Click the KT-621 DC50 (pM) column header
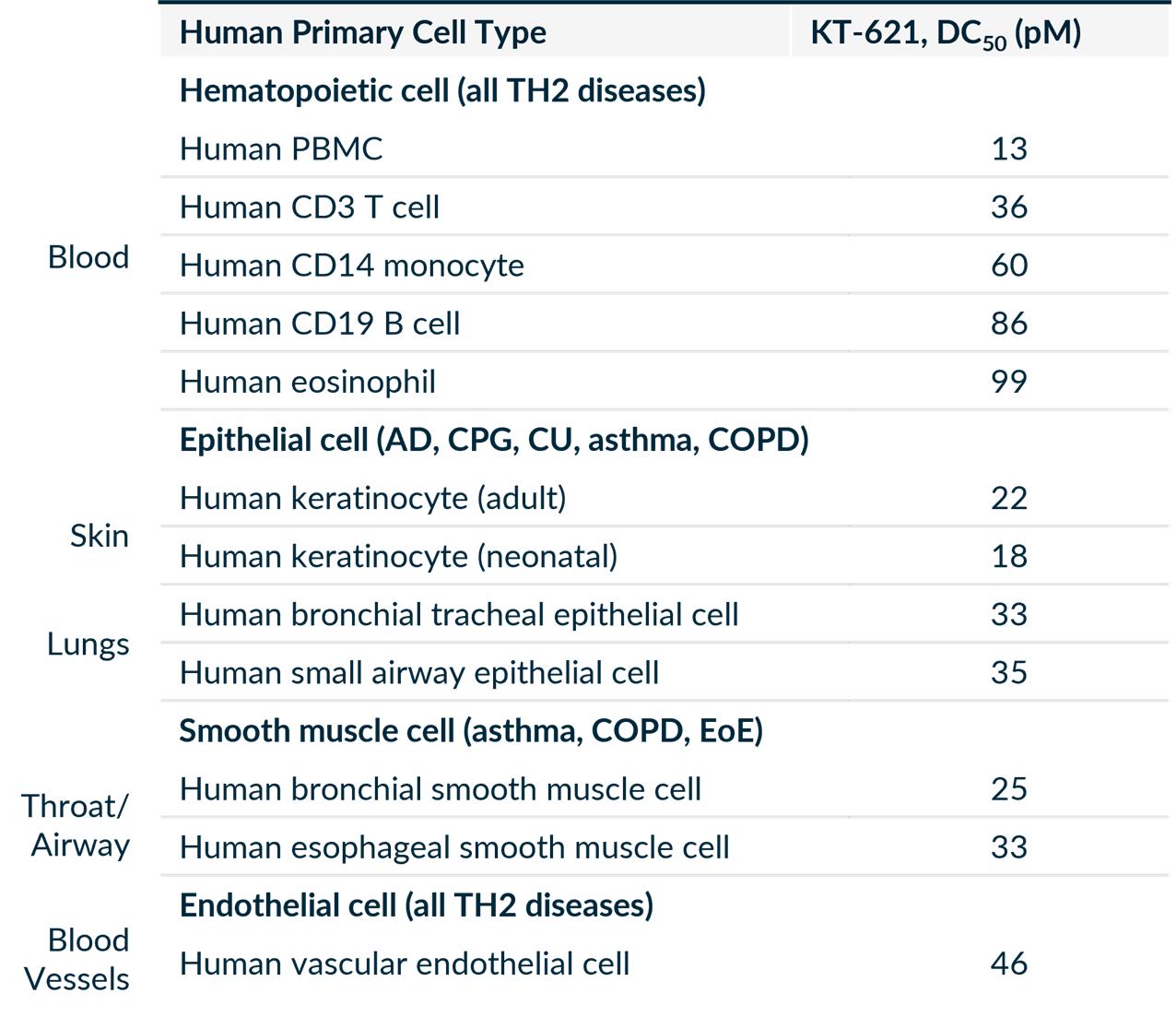Image resolution: width=1176 pixels, height=1017 pixels. point(946,33)
